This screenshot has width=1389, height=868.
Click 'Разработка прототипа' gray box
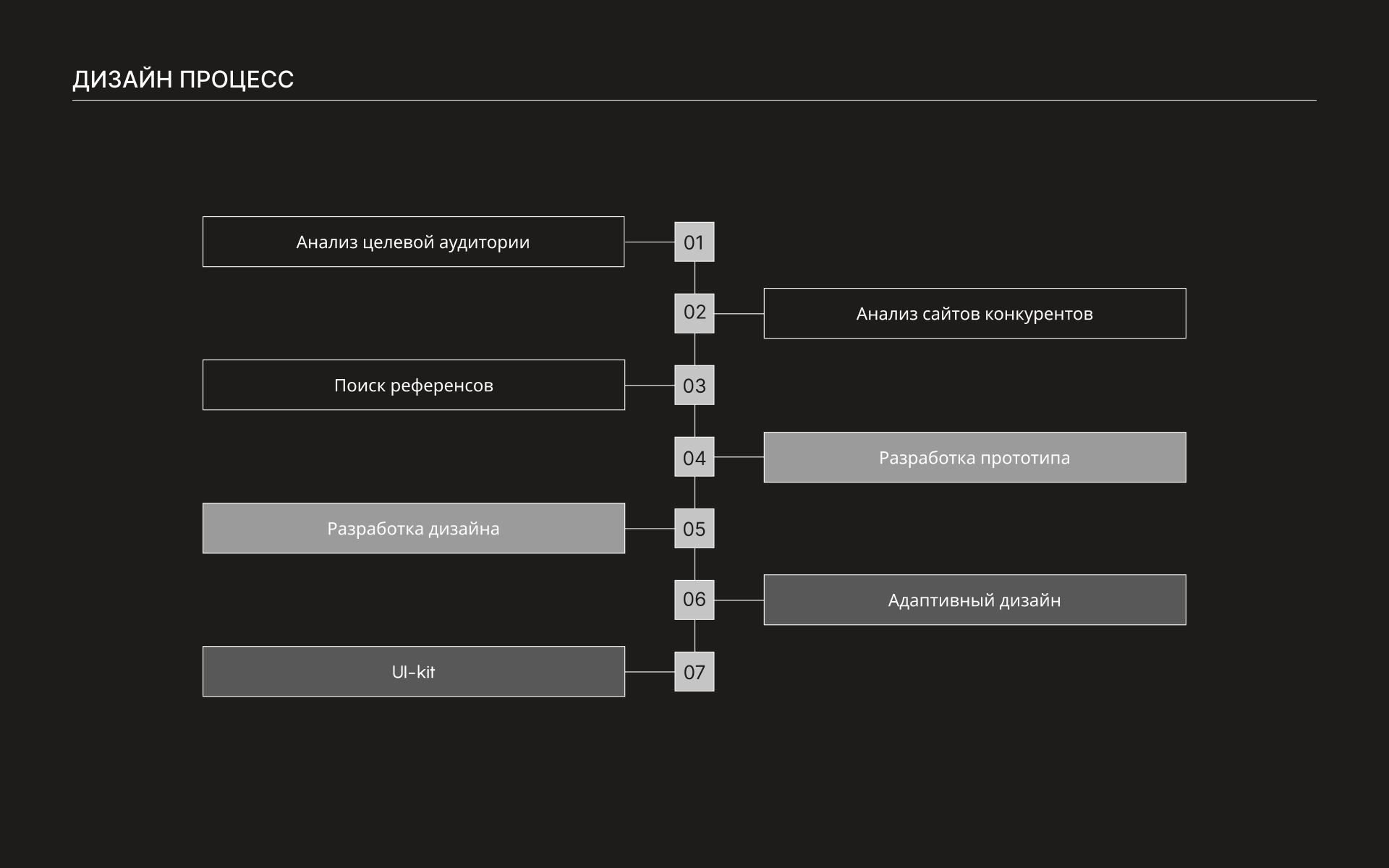[x=974, y=457]
